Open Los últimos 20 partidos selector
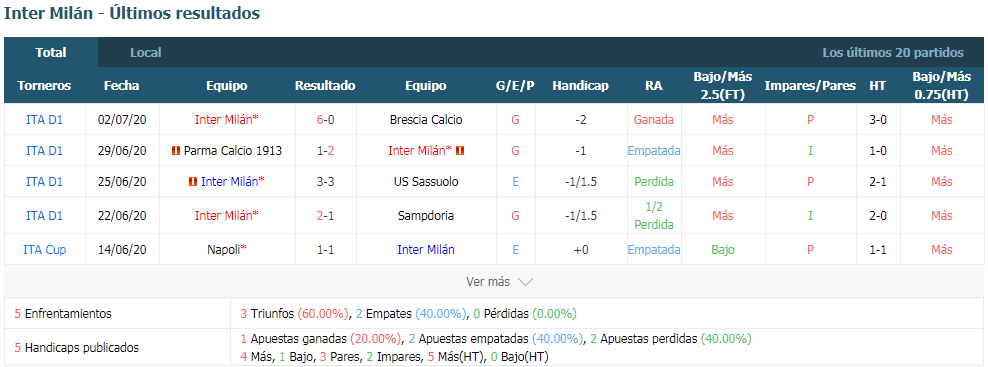The image size is (988, 367). tap(893, 53)
